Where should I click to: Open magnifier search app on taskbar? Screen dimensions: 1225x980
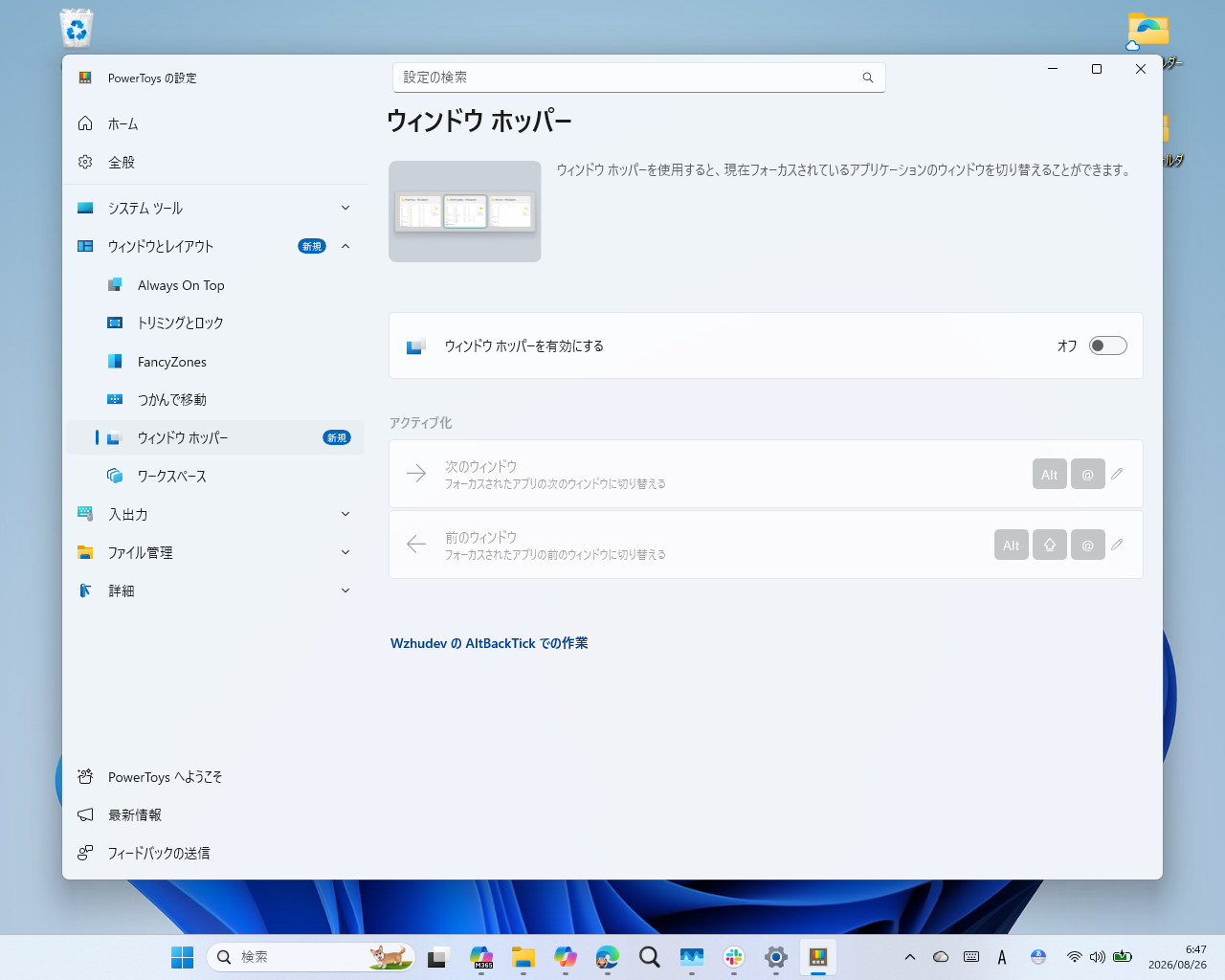pyautogui.click(x=650, y=957)
